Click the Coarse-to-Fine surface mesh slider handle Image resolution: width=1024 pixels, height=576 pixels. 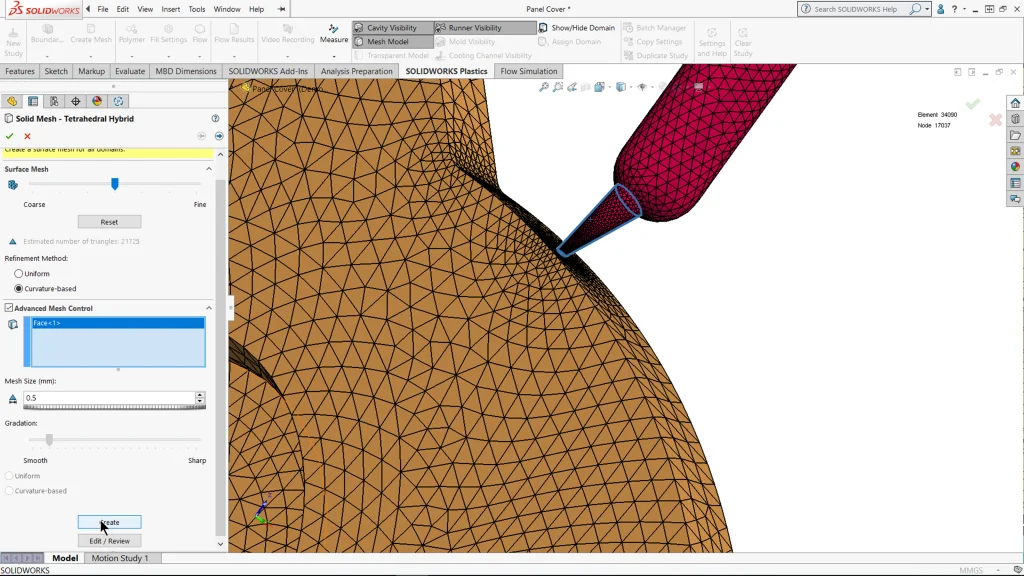115,184
